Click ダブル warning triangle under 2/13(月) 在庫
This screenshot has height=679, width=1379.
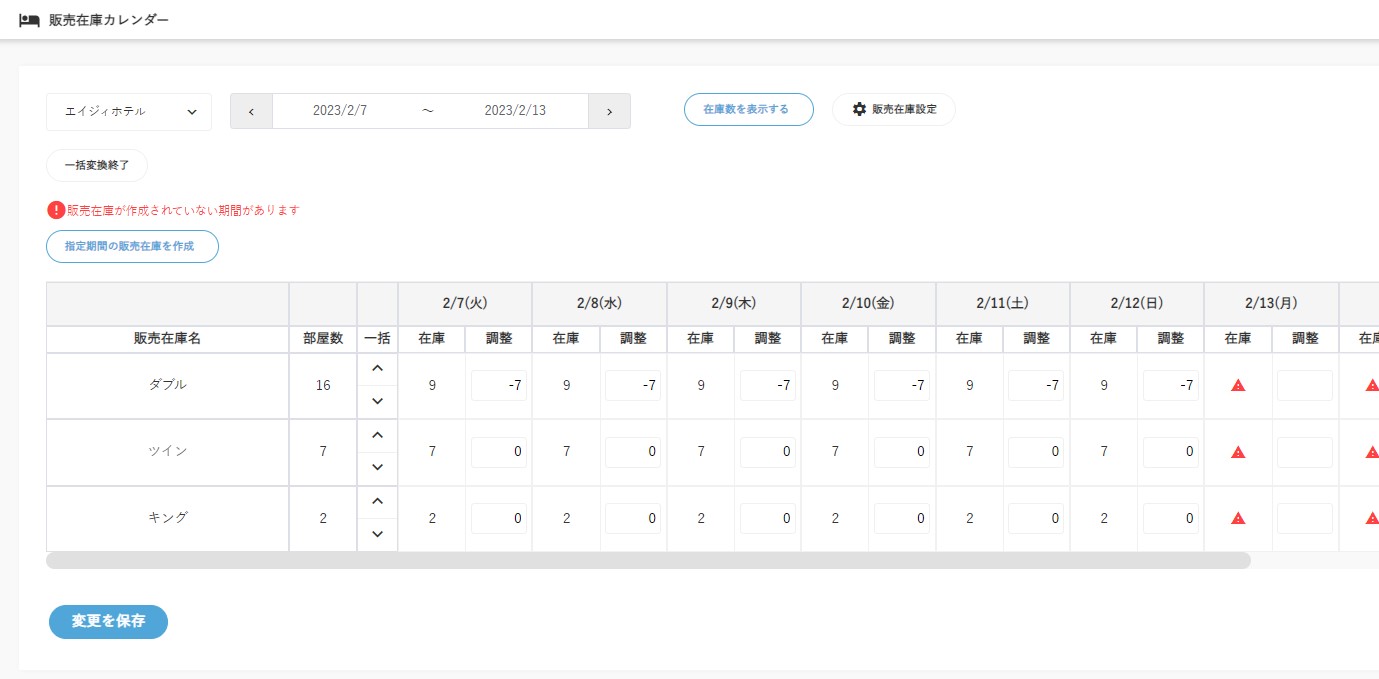click(x=1238, y=385)
